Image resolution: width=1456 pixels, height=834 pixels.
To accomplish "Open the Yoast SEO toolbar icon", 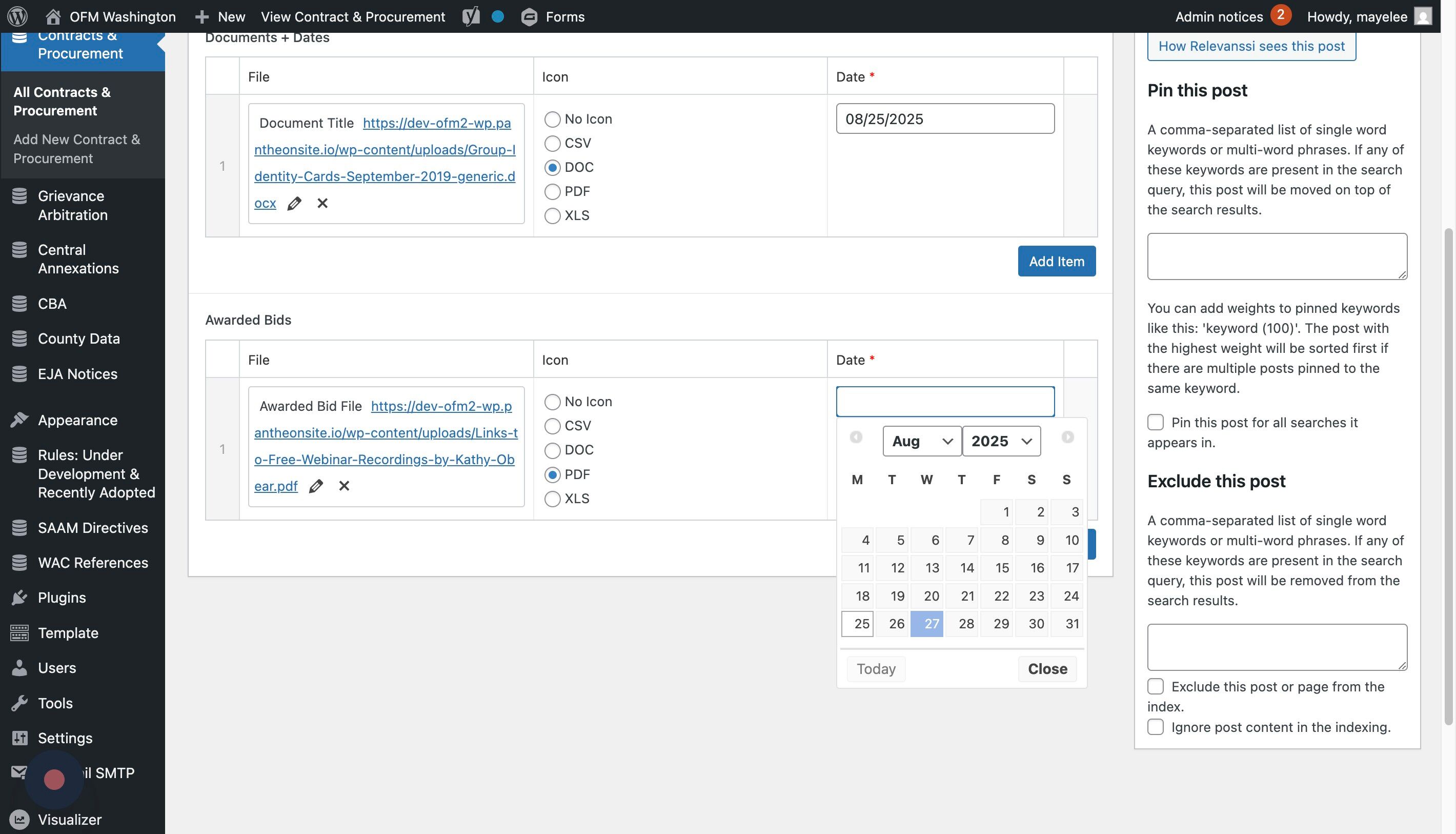I will 471,16.
